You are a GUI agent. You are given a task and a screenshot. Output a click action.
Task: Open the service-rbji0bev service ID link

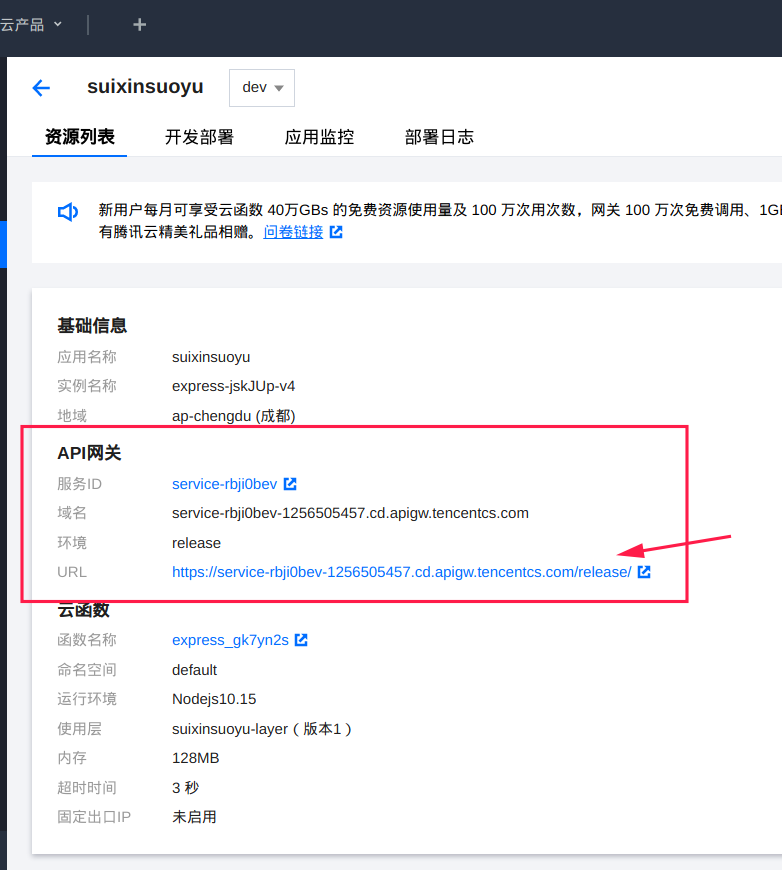224,484
